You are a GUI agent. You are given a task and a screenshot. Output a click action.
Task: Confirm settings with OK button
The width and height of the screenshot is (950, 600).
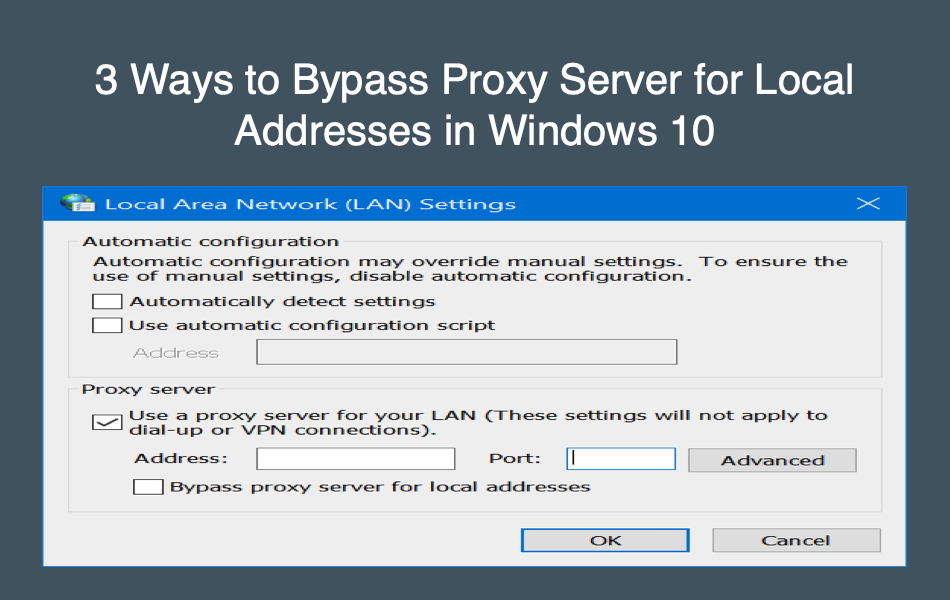[x=605, y=540]
